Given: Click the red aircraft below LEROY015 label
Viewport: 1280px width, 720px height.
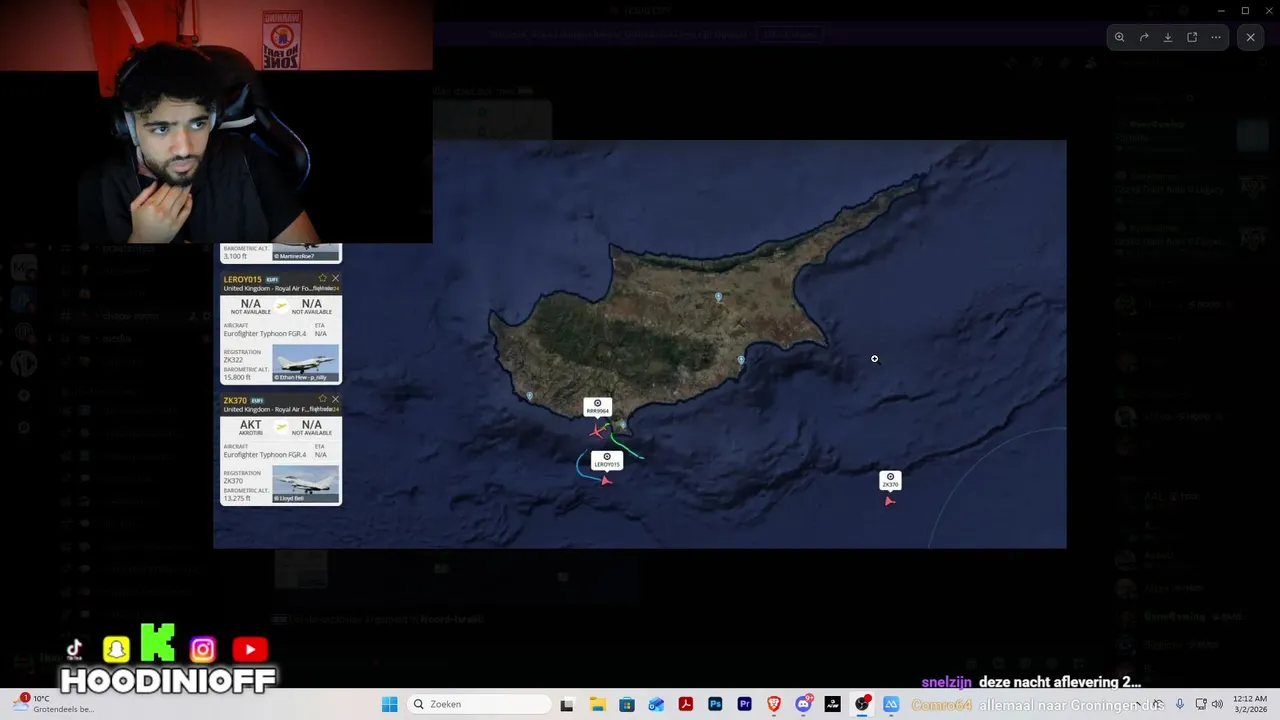Looking at the screenshot, I should (606, 481).
